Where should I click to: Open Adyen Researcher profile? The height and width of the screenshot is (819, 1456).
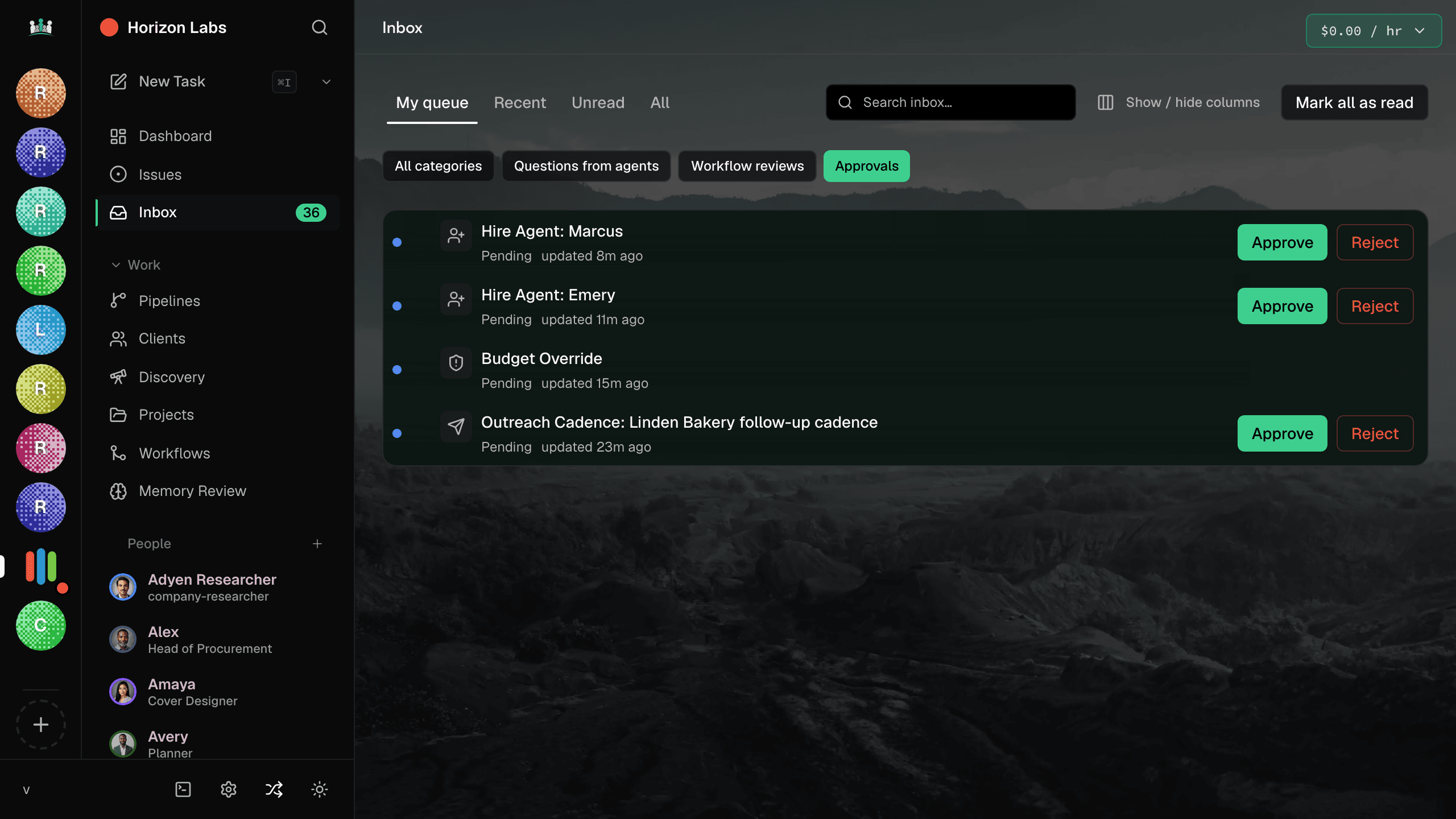(218, 587)
